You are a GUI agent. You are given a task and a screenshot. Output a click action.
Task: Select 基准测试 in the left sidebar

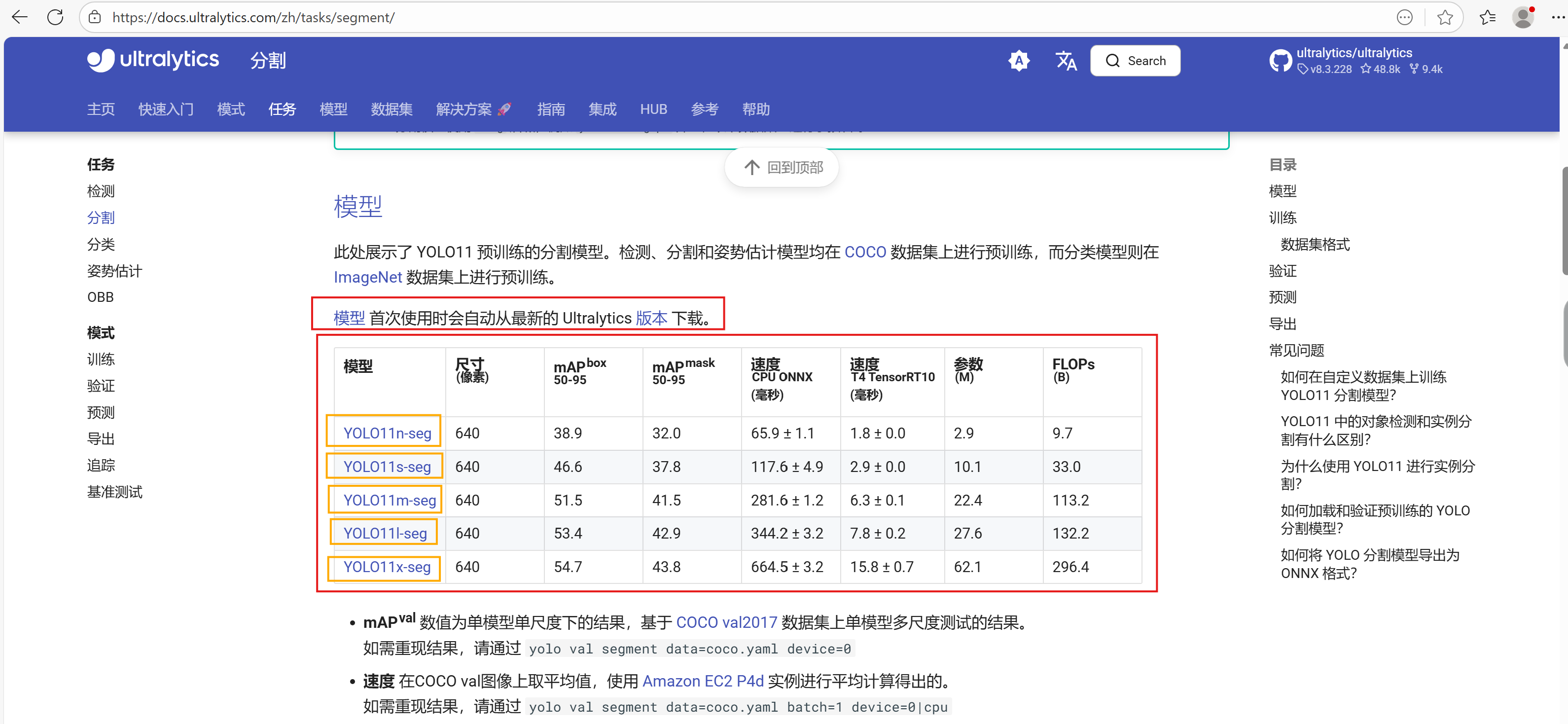coord(114,492)
